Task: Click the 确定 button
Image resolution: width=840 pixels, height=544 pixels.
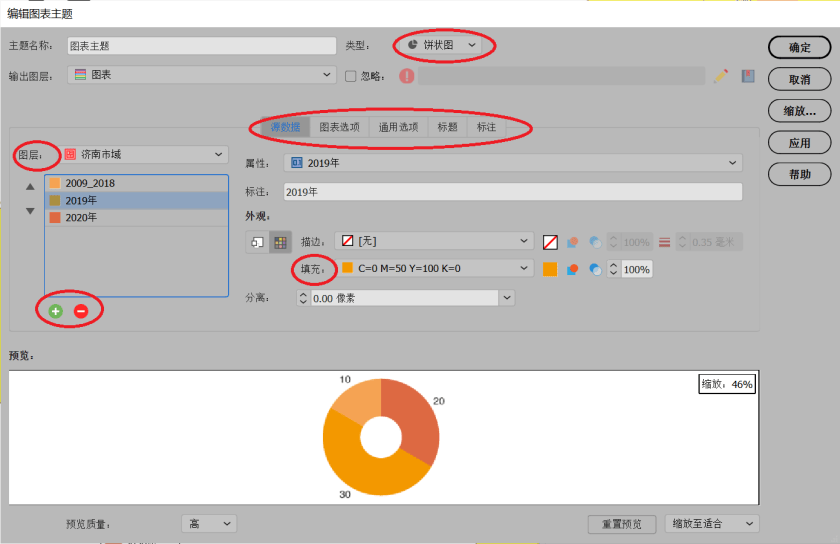Action: tap(799, 47)
